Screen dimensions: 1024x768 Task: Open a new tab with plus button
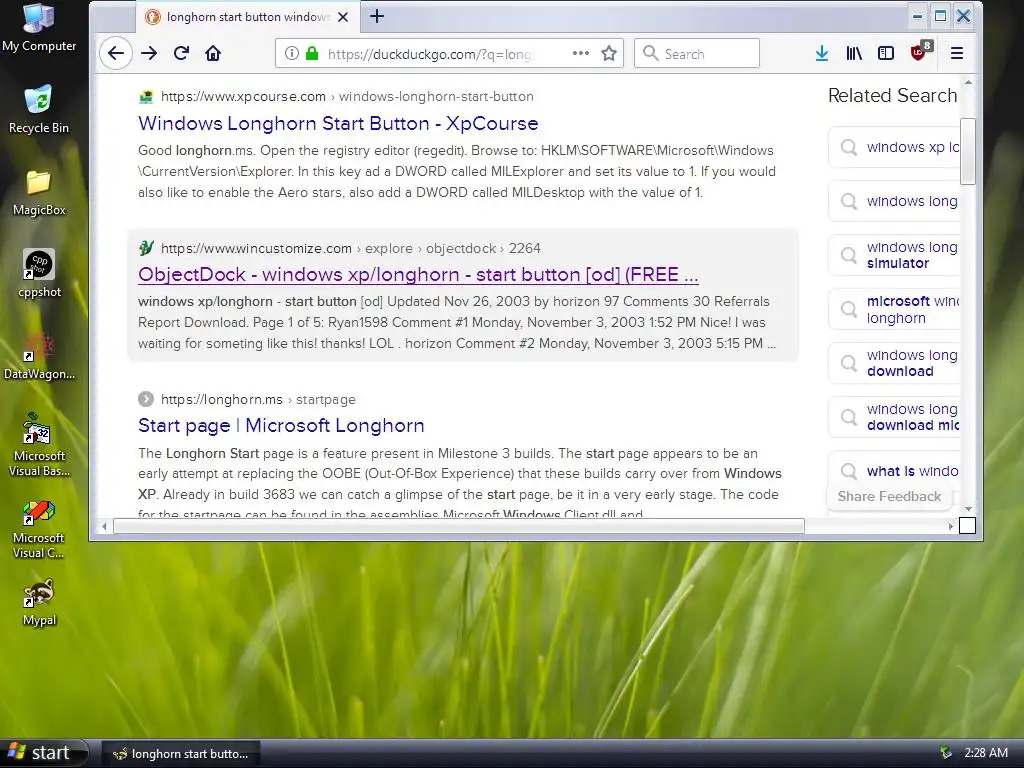[x=377, y=16]
